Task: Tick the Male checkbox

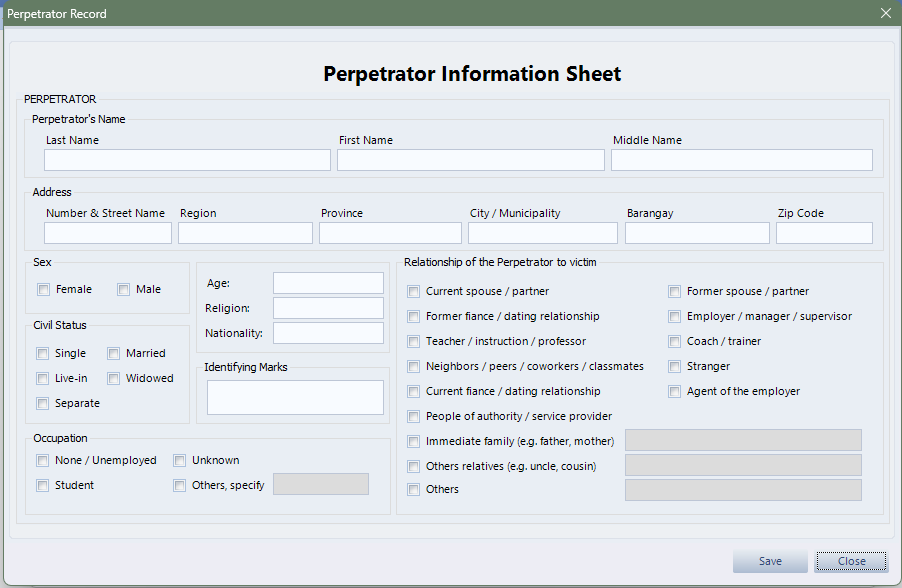Action: tap(123, 290)
